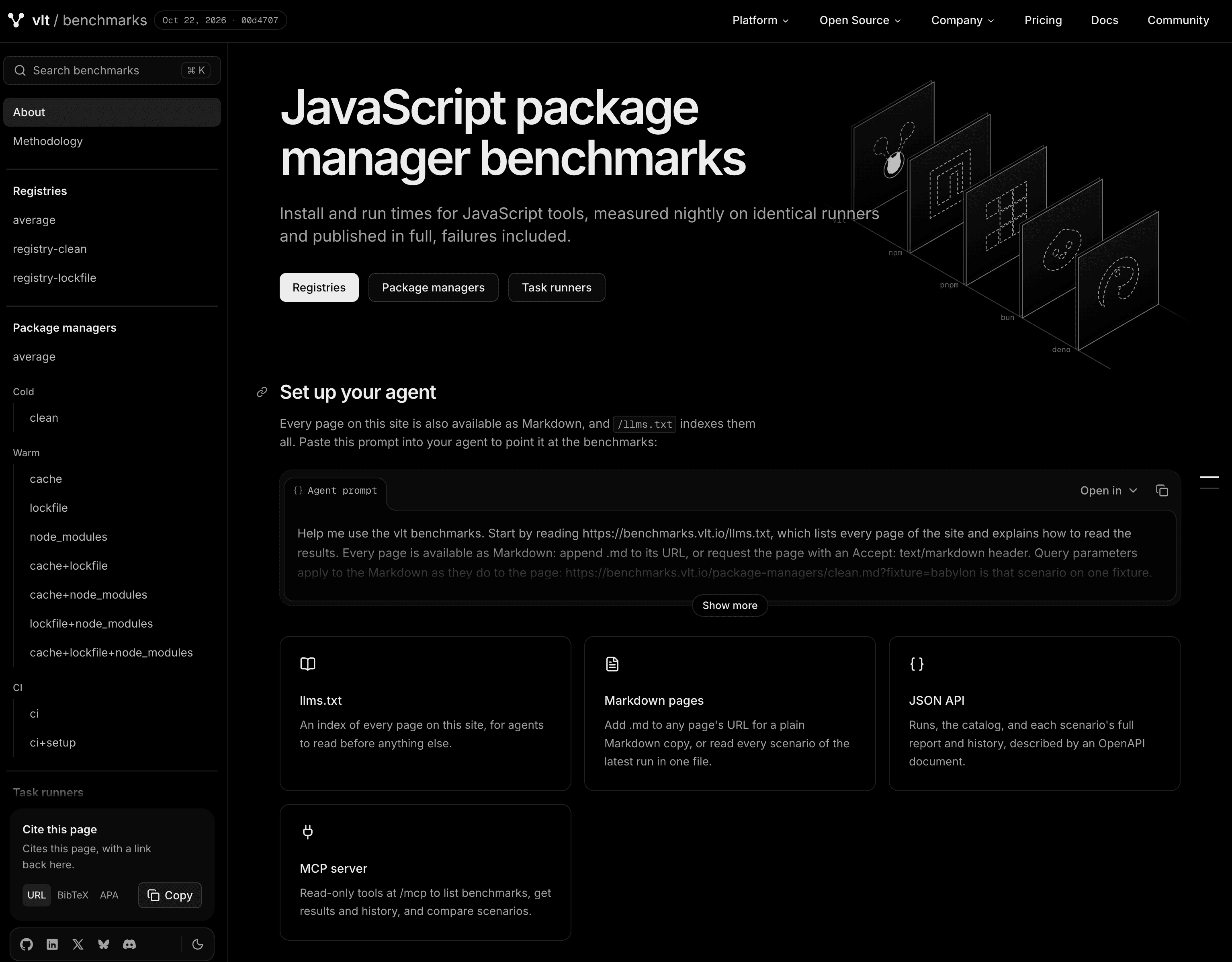Viewport: 1232px width, 962px height.
Task: Click the MCP server plug icon
Action: tap(307, 832)
